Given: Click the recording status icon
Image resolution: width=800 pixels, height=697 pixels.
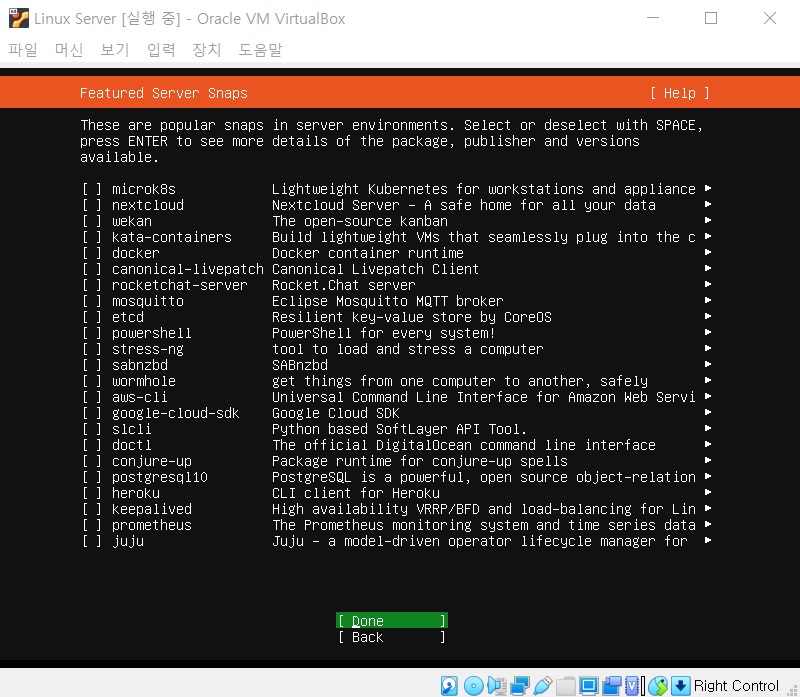Looking at the screenshot, I should click(612, 685).
